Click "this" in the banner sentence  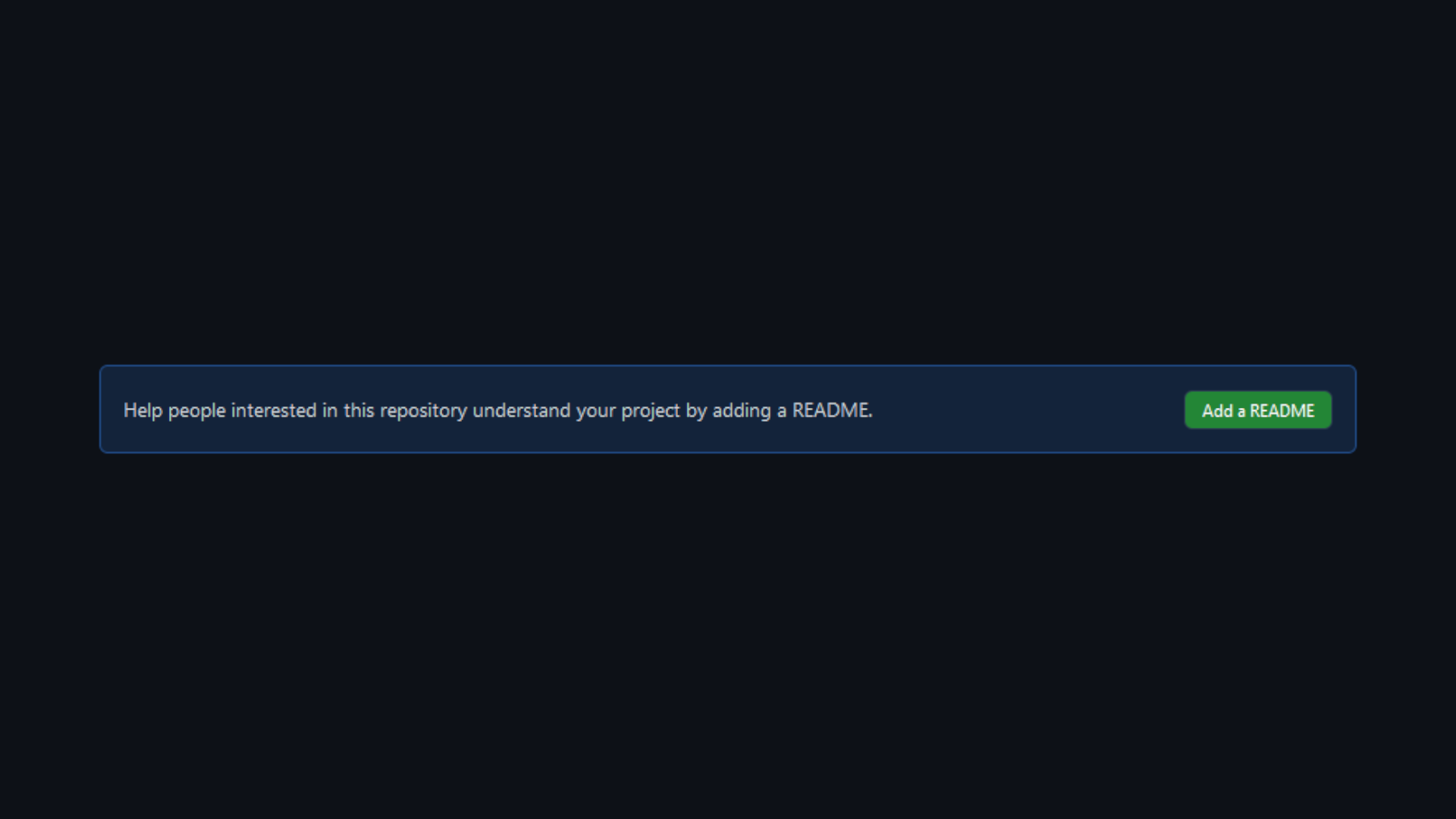pos(359,410)
